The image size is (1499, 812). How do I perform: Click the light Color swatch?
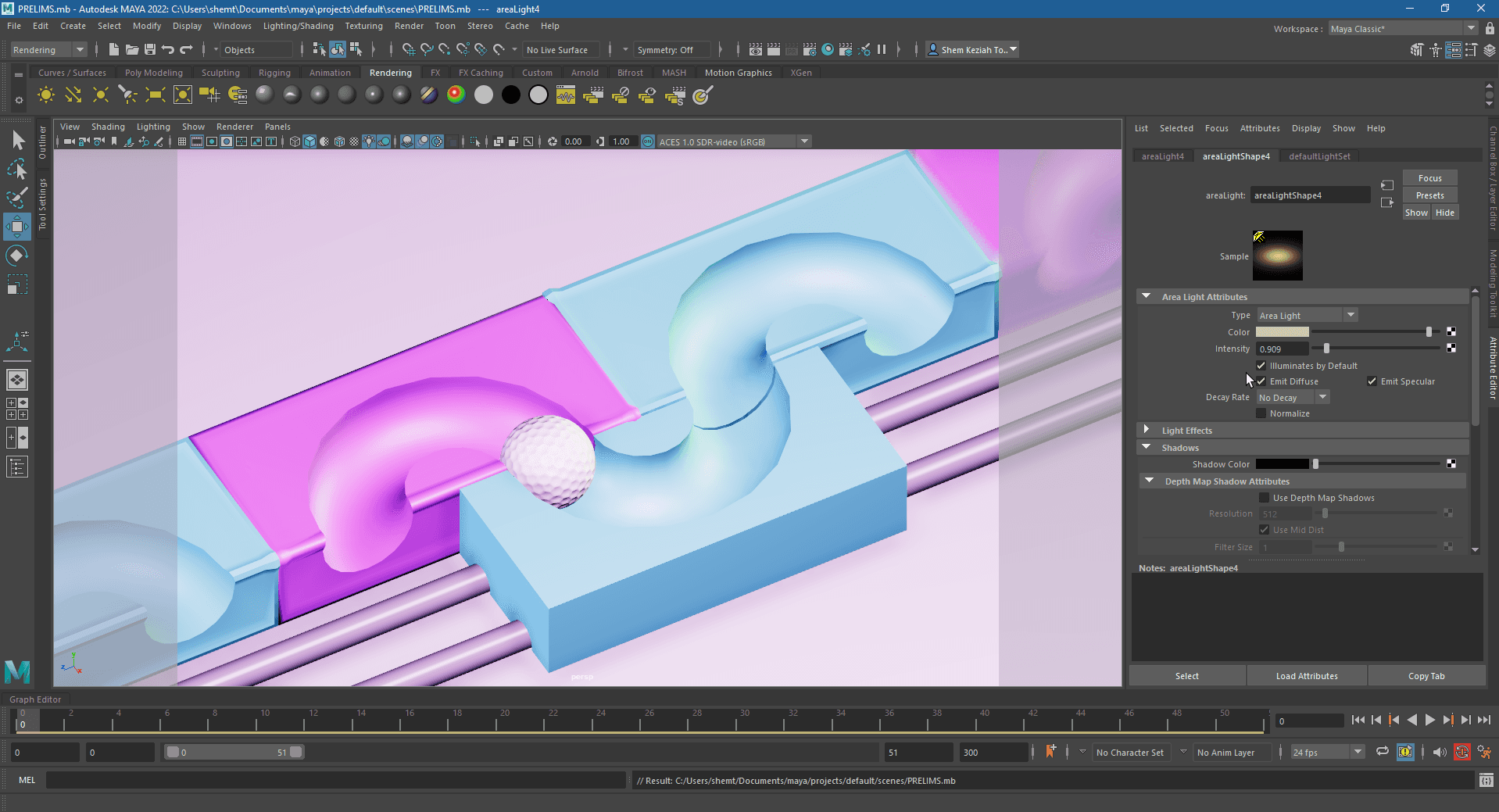click(1282, 332)
